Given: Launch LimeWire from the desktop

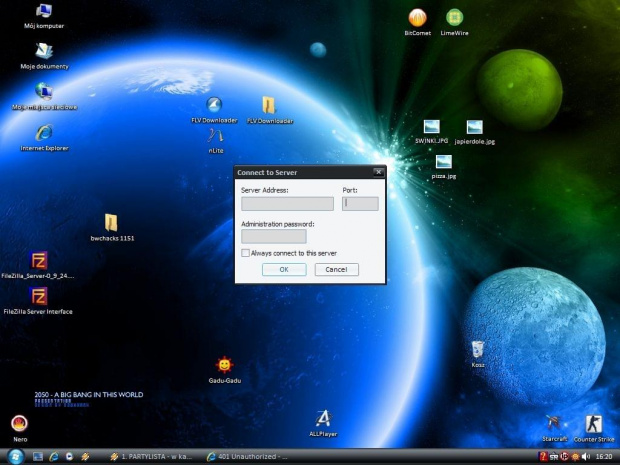Looking at the screenshot, I should pyautogui.click(x=454, y=18).
